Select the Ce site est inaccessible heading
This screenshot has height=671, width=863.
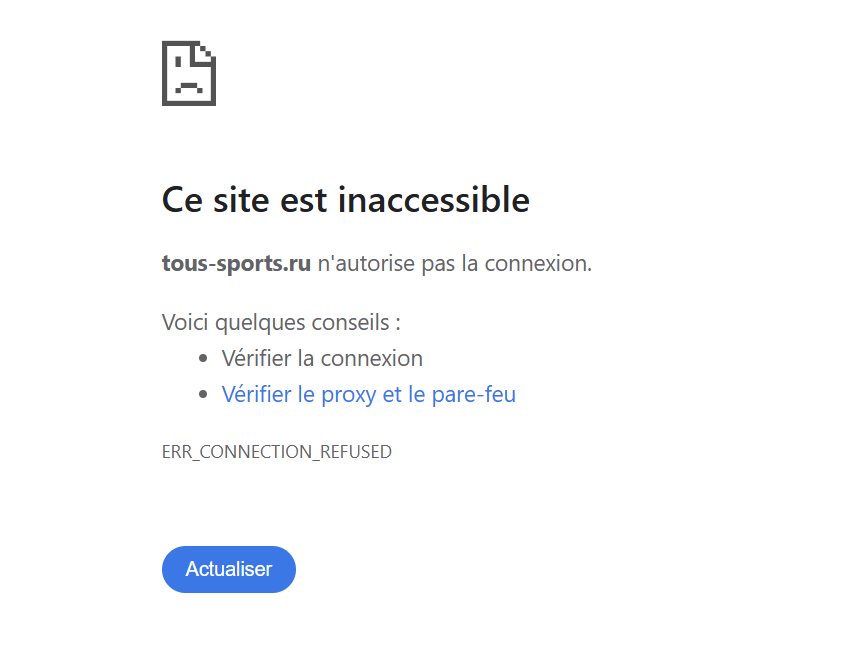pyautogui.click(x=346, y=199)
